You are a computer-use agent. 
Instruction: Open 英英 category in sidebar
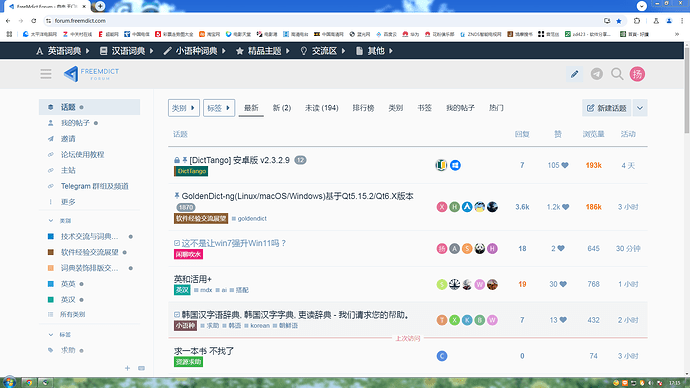tap(89, 284)
